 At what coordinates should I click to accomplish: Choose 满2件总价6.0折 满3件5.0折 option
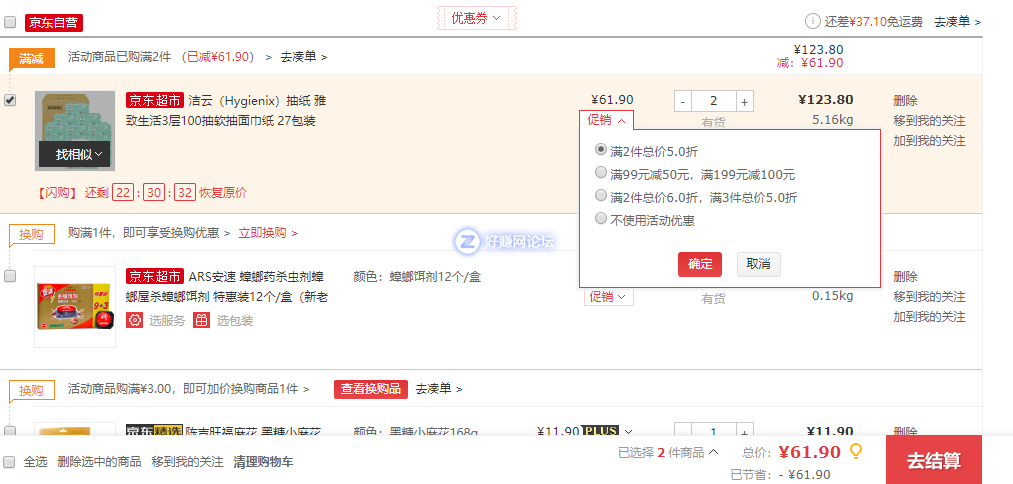pyautogui.click(x=601, y=195)
